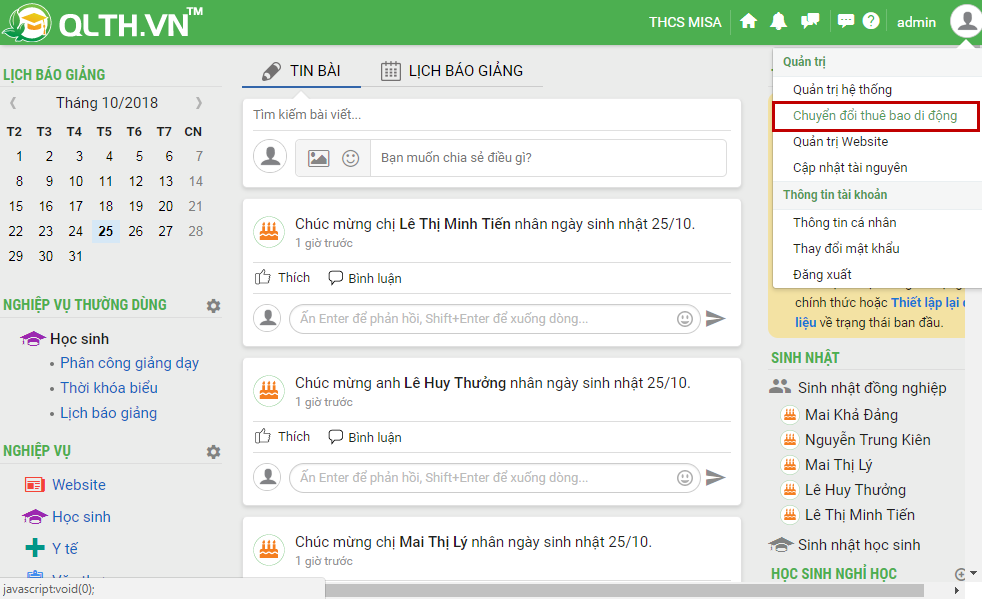Select day 31 in the calendar
Image resolution: width=982 pixels, height=599 pixels.
point(76,256)
